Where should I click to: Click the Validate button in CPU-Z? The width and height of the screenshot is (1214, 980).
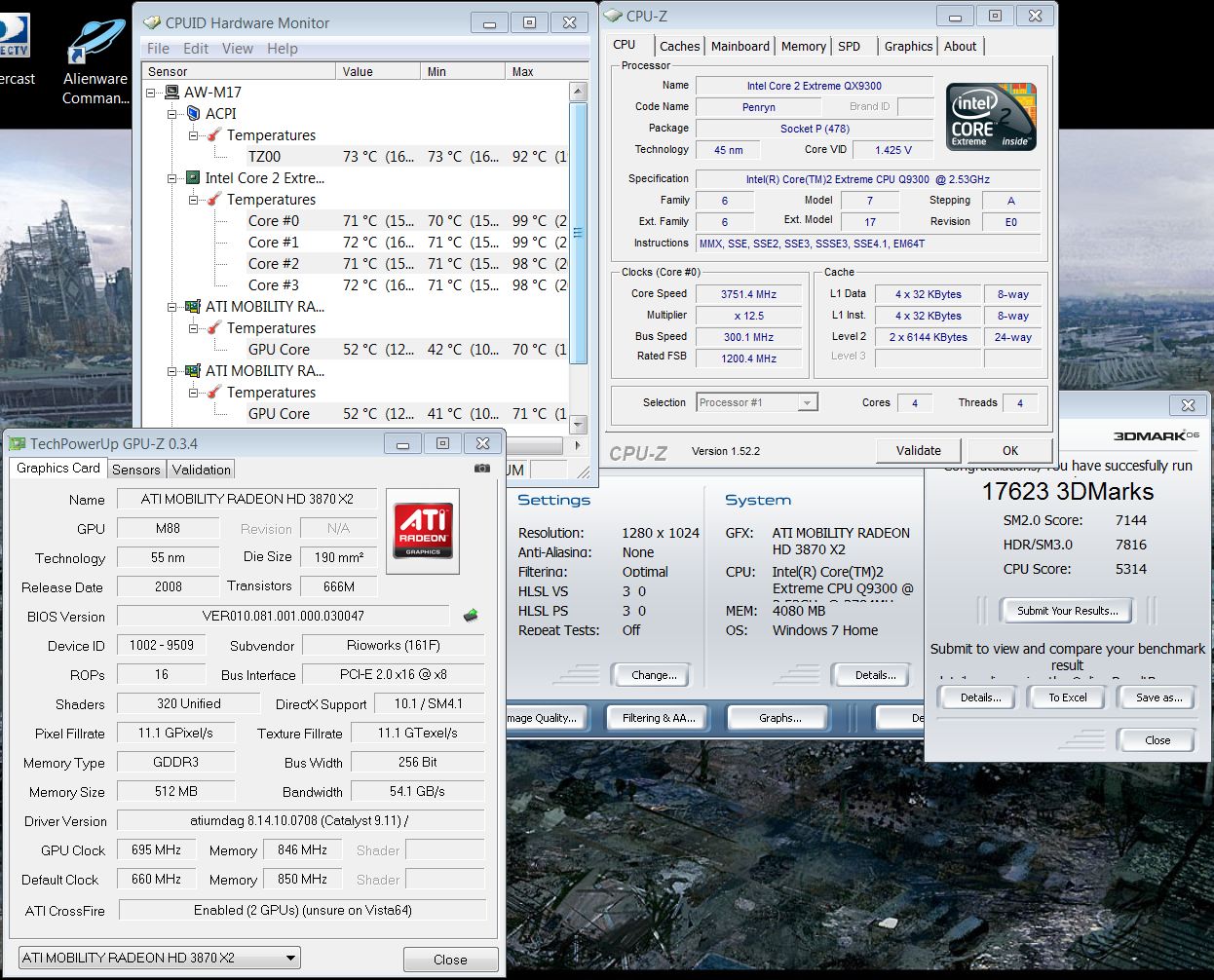[x=919, y=450]
